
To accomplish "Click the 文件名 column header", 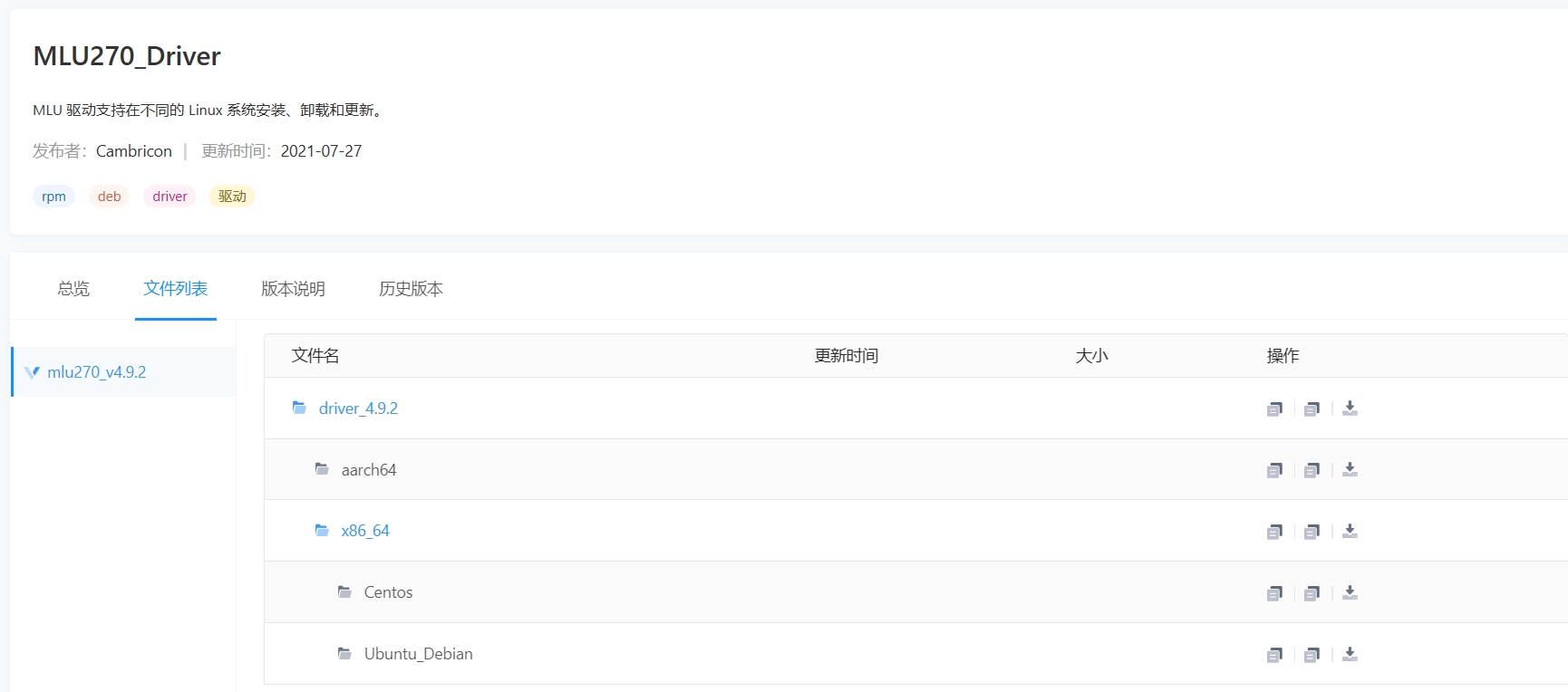I will [x=315, y=356].
